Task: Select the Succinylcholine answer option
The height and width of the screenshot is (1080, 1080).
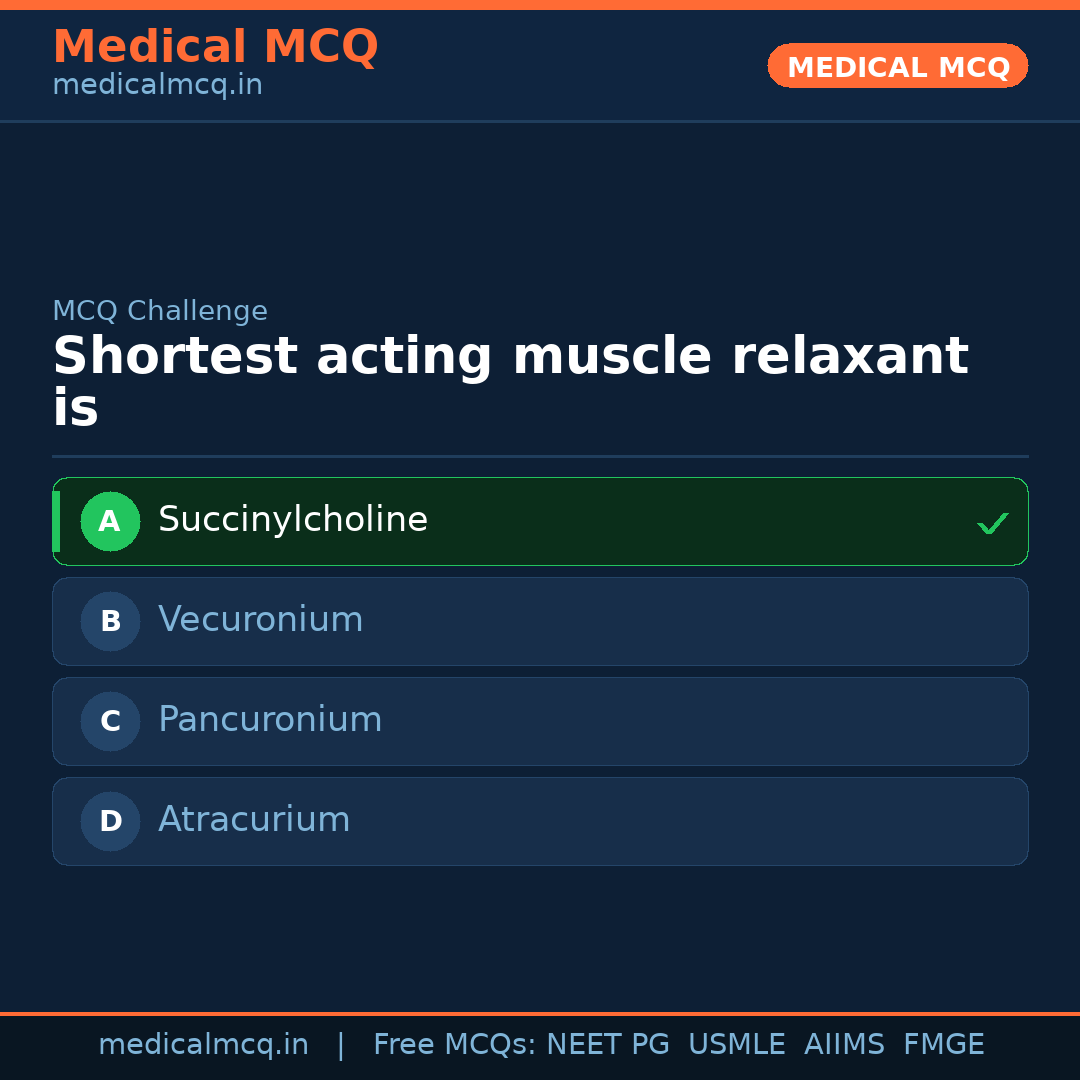Action: pyautogui.click(x=540, y=521)
